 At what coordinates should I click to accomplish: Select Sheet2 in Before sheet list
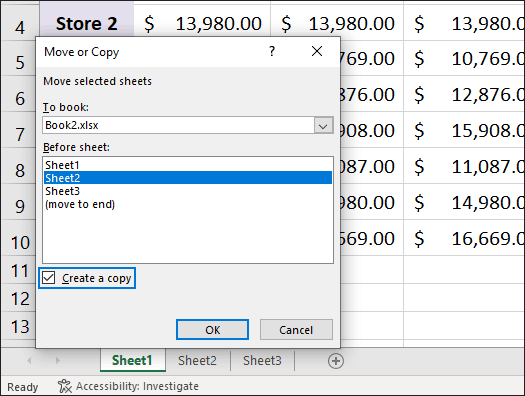point(188,178)
